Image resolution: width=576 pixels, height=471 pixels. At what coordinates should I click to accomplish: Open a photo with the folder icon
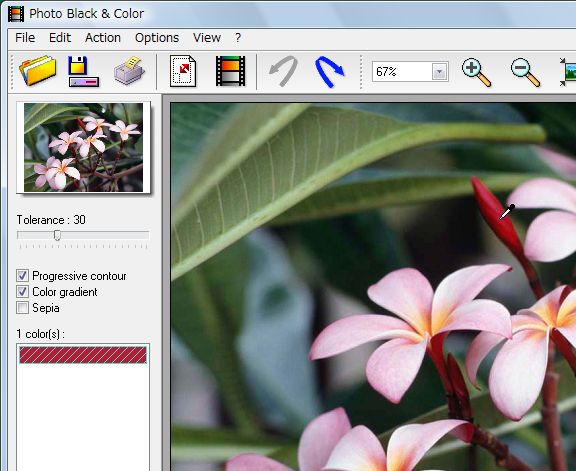point(37,71)
